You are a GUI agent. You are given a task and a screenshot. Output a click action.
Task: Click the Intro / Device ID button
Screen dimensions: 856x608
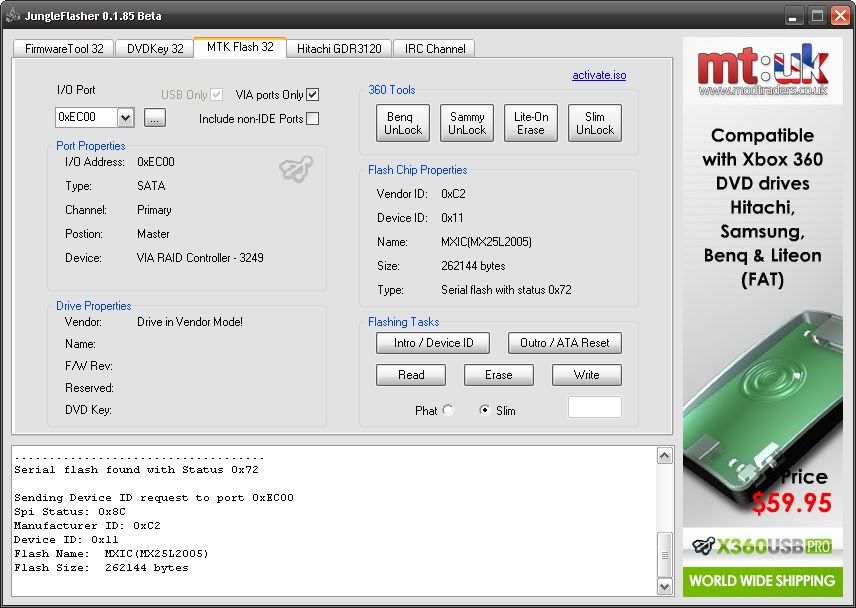click(x=433, y=343)
